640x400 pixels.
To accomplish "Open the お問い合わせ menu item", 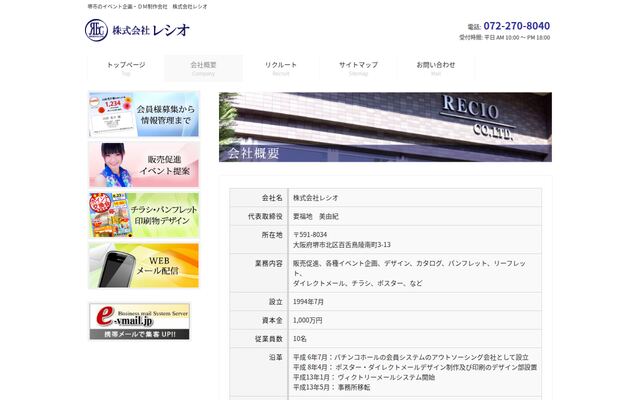I will point(436,68).
